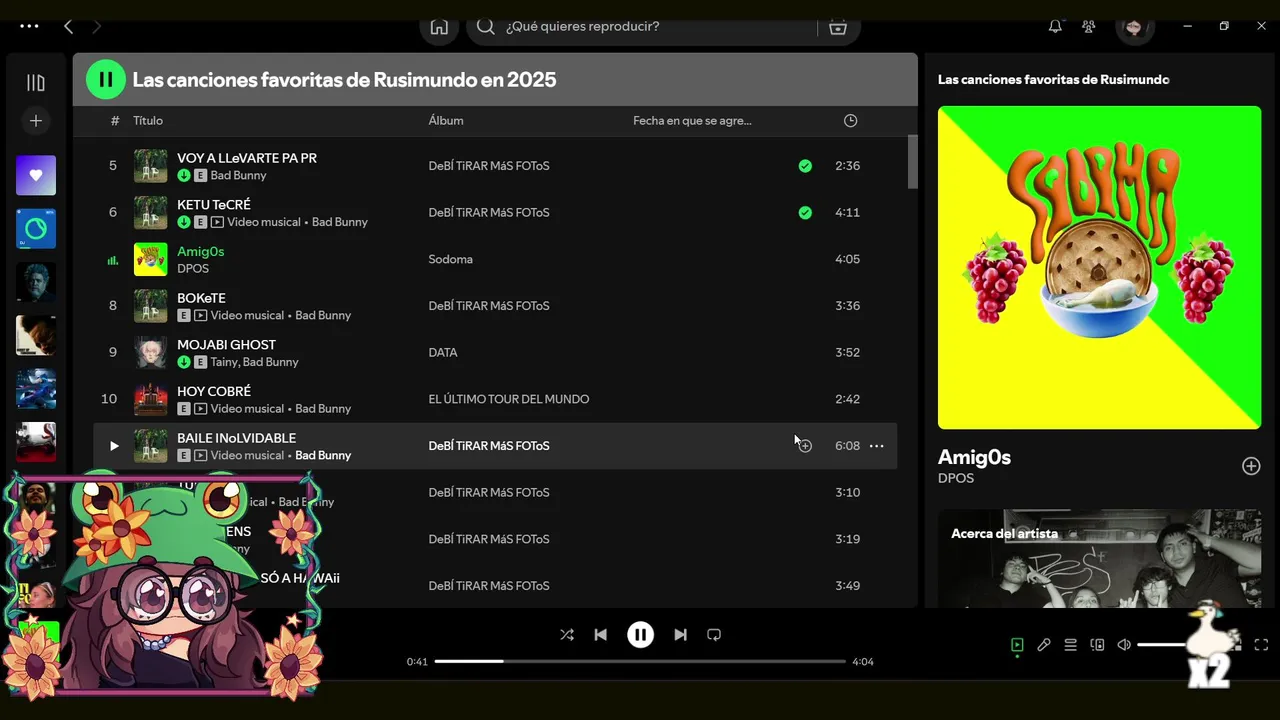The image size is (1280, 720).
Task: Expand Your Library sidebar icon
Action: point(36,83)
